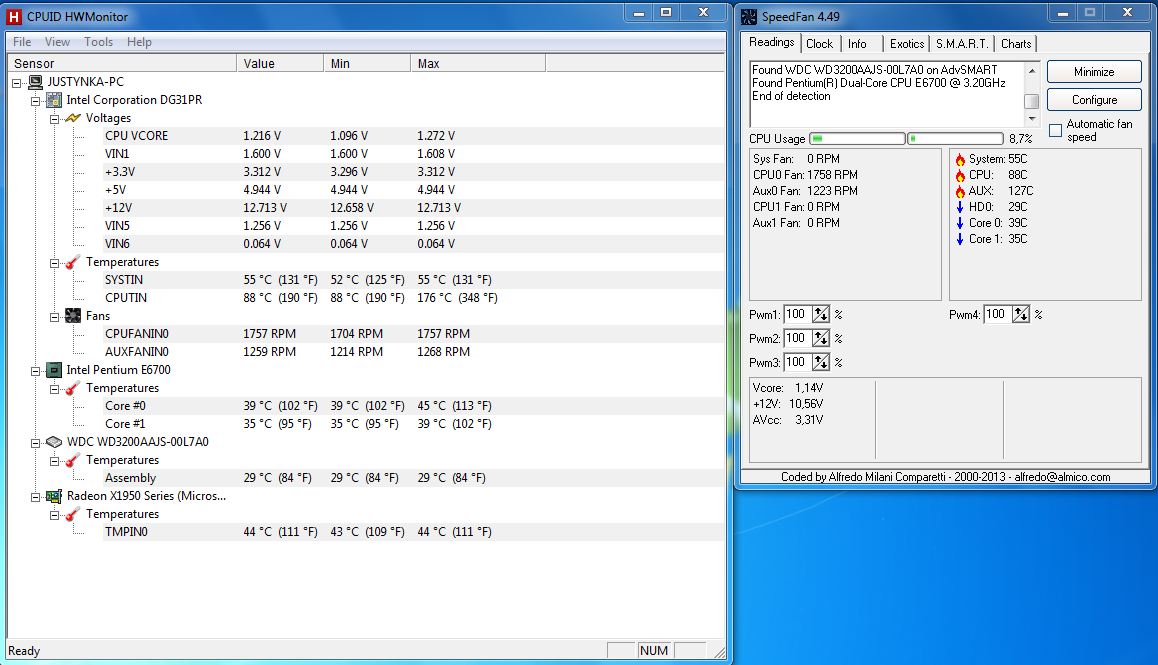Collapse the Radeon X1950 Series node
1158x665 pixels.
35,497
